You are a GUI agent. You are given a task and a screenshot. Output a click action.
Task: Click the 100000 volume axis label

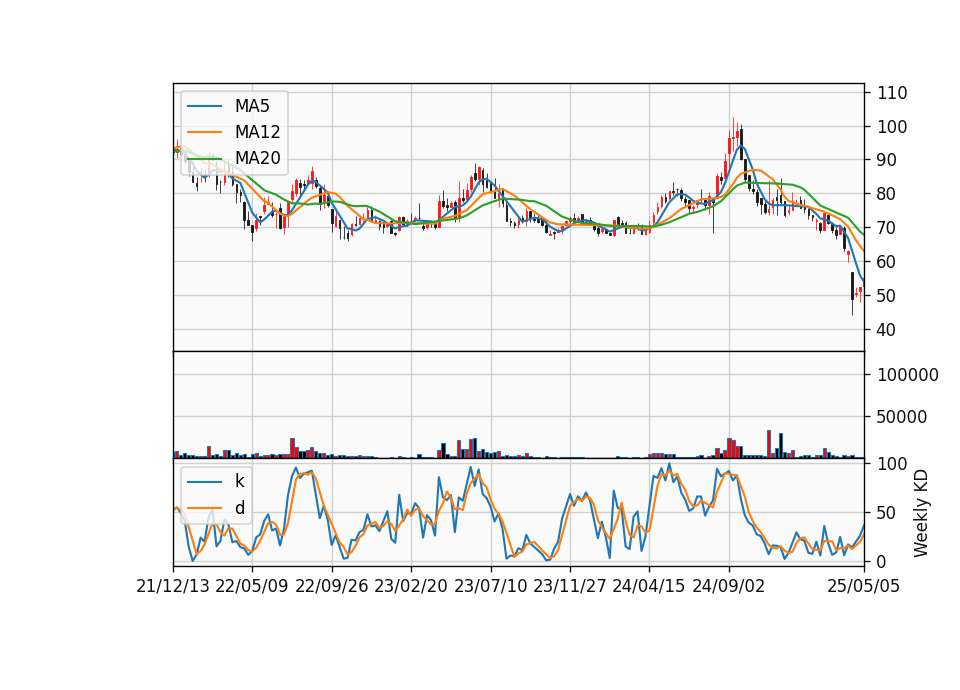[907, 375]
